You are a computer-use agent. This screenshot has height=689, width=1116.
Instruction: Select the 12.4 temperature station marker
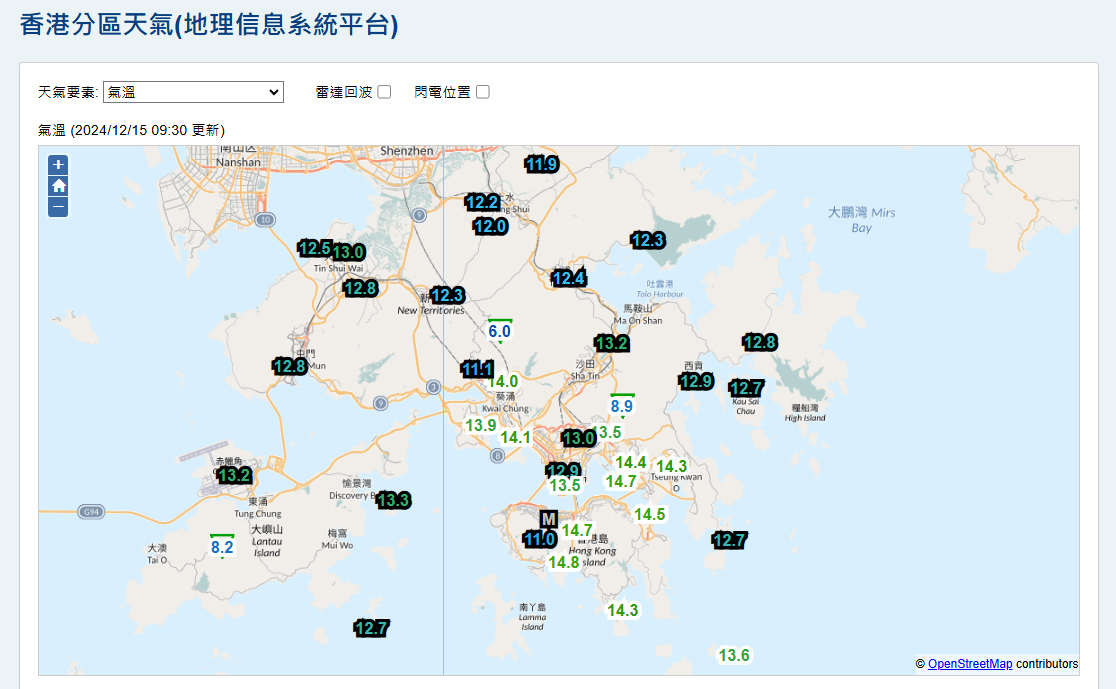569,278
